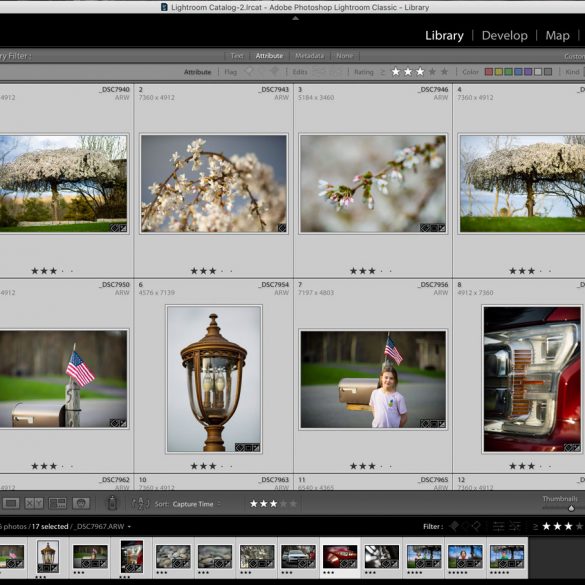Toggle filmstrip flagged filter icon
The height and width of the screenshot is (585, 585).
pos(454,526)
